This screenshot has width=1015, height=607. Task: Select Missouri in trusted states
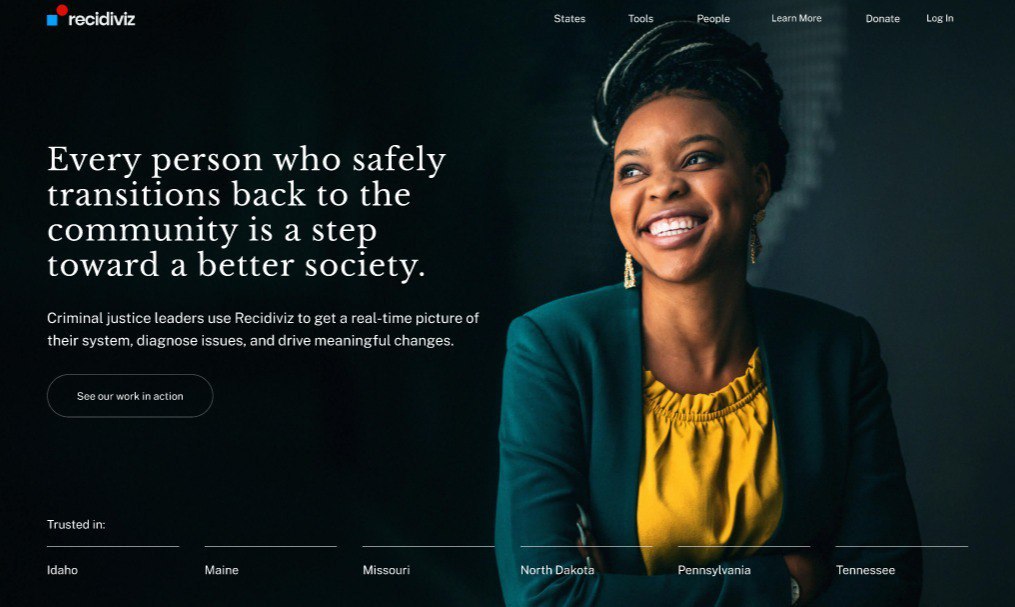(x=386, y=570)
